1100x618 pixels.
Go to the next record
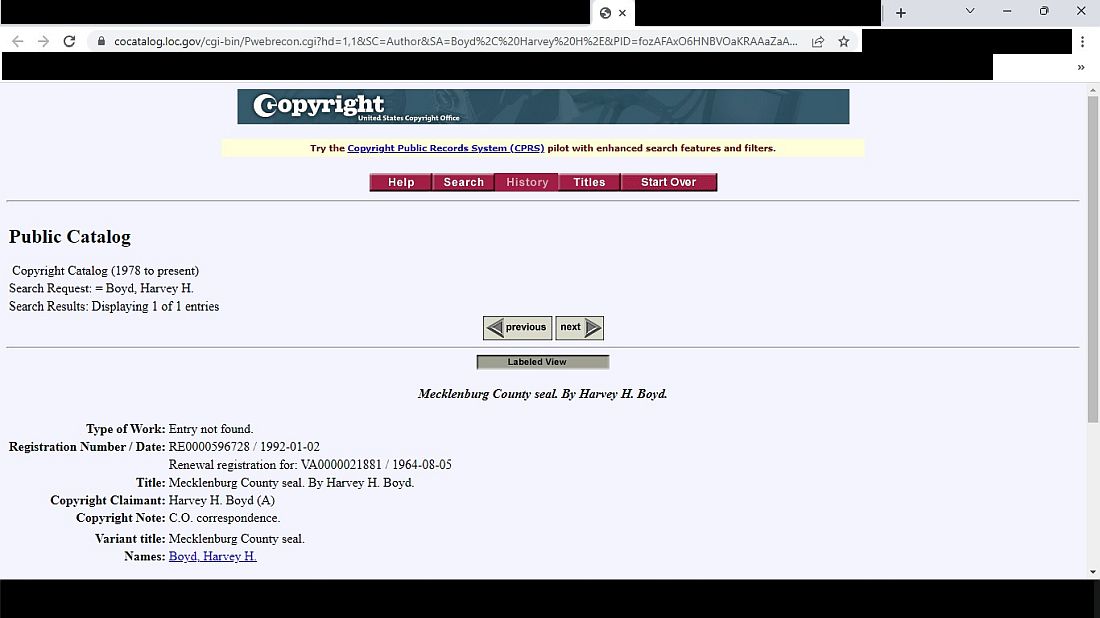pyautogui.click(x=579, y=328)
